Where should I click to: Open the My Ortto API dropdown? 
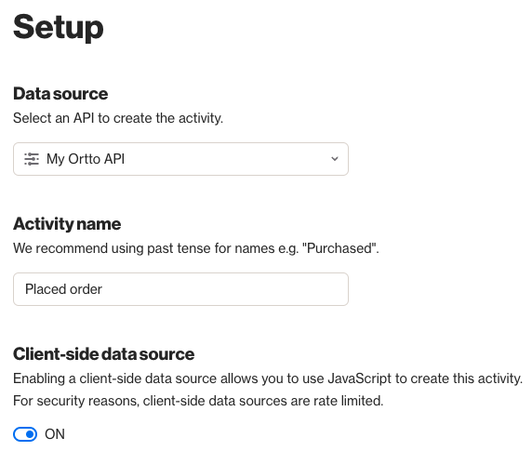click(181, 159)
